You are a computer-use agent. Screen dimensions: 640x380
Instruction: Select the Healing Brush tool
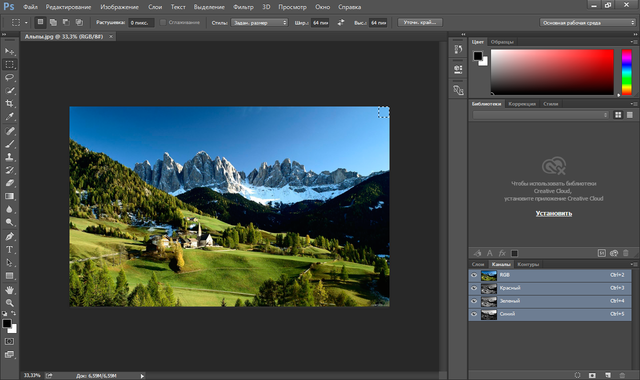9,131
